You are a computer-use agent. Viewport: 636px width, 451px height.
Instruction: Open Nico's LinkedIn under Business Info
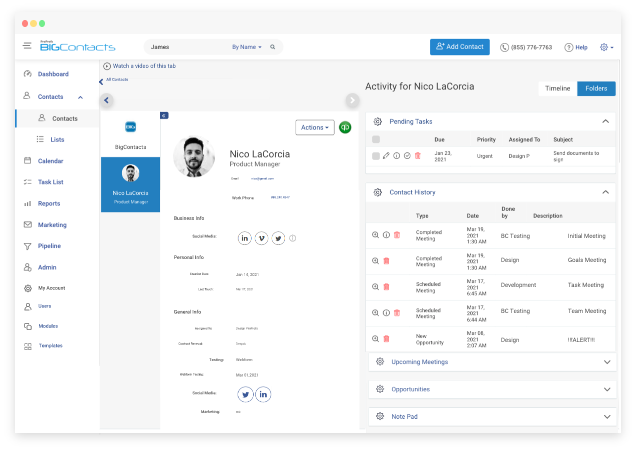(245, 238)
